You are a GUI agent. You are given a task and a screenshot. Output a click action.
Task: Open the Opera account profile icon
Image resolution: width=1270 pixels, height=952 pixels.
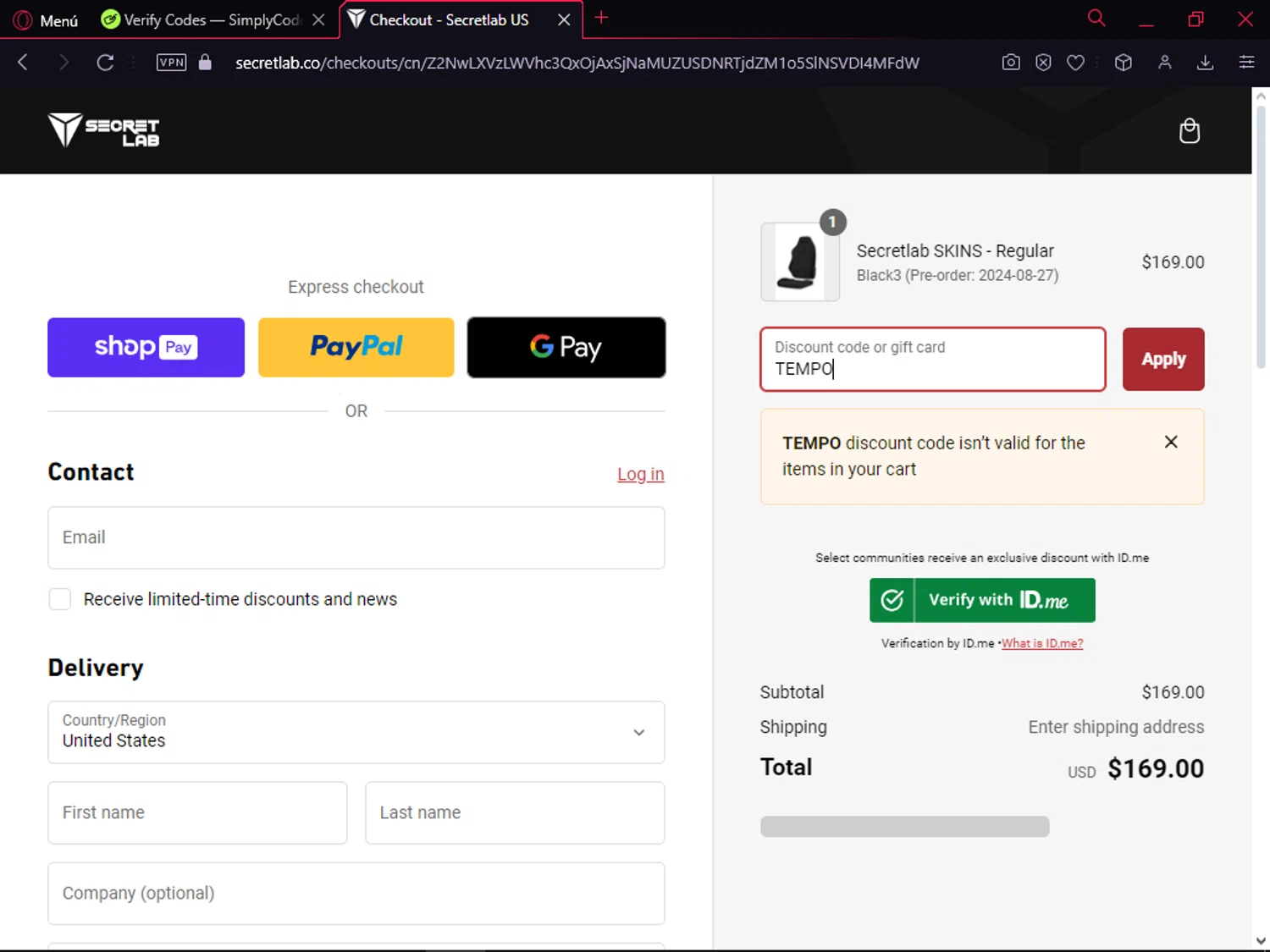pos(1165,62)
